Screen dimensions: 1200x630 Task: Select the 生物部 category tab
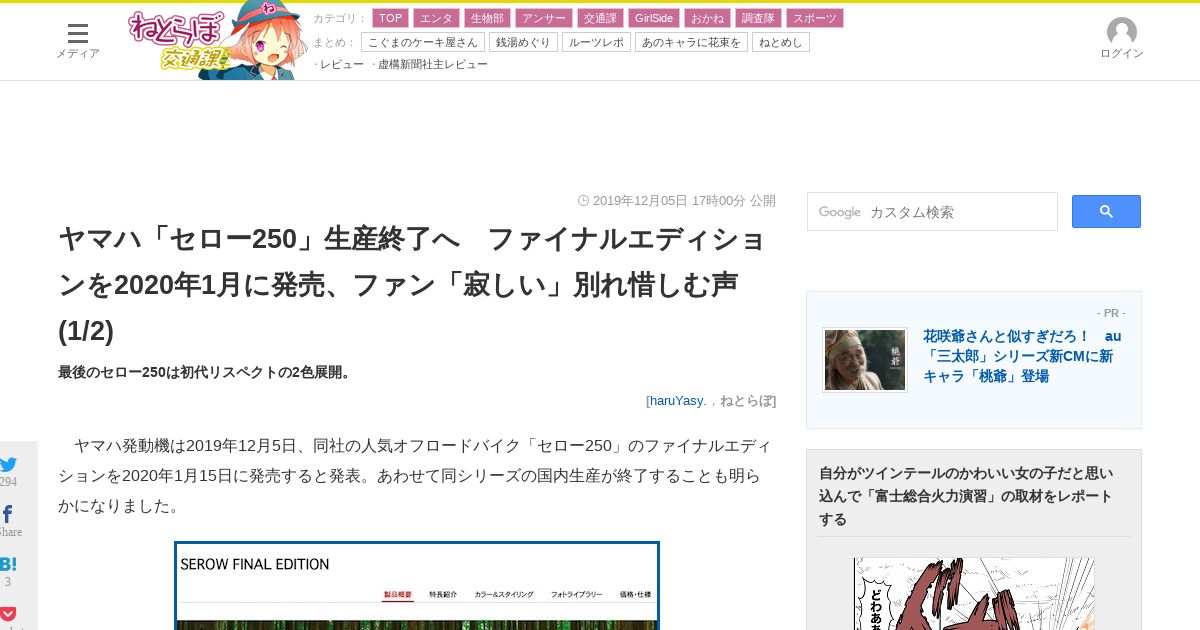487,18
